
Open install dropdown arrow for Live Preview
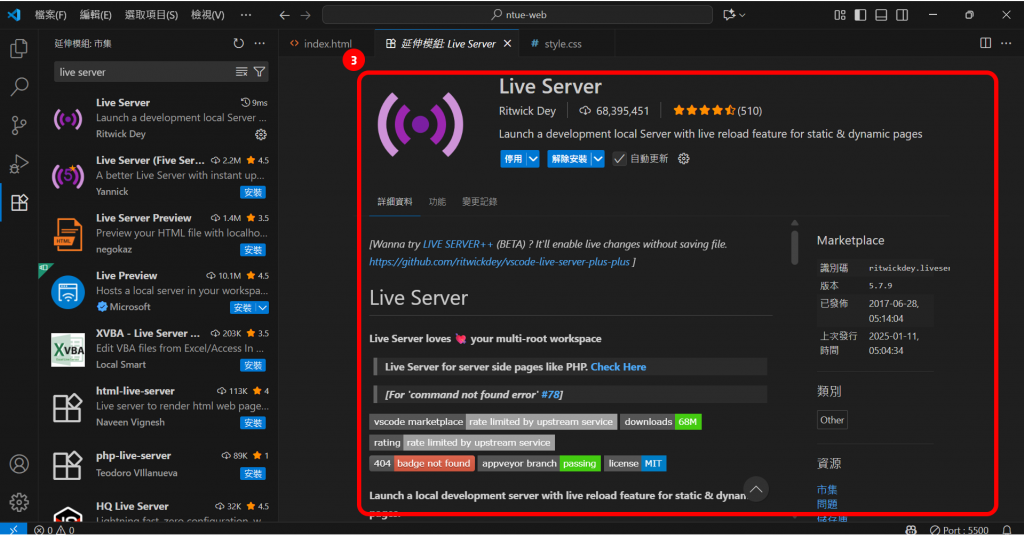tap(263, 307)
